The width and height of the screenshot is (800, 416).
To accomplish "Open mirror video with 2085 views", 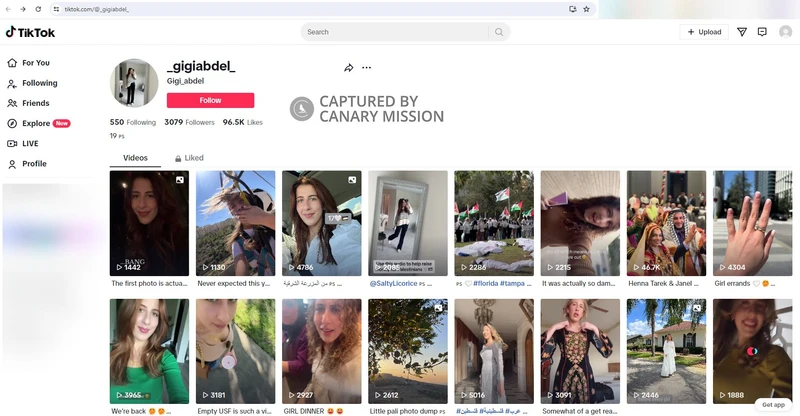I will click(x=408, y=223).
